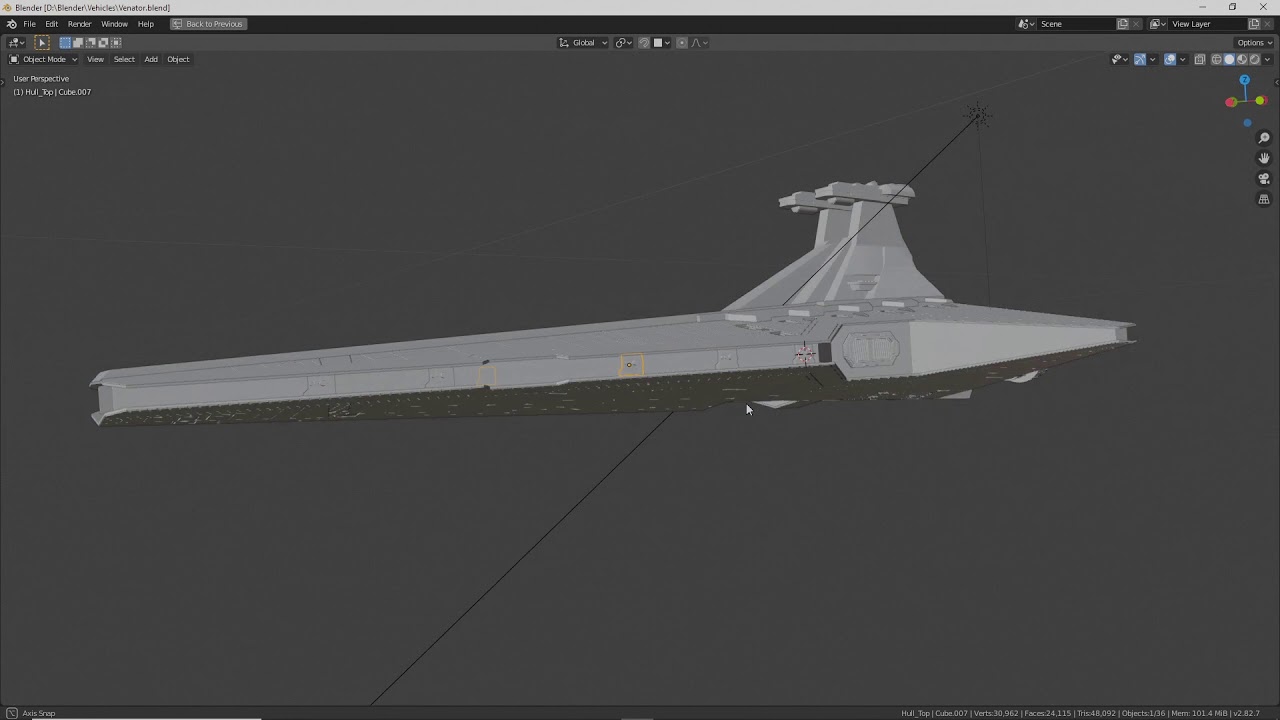Remove the View Layer via X icon
1280x720 pixels.
1268,24
